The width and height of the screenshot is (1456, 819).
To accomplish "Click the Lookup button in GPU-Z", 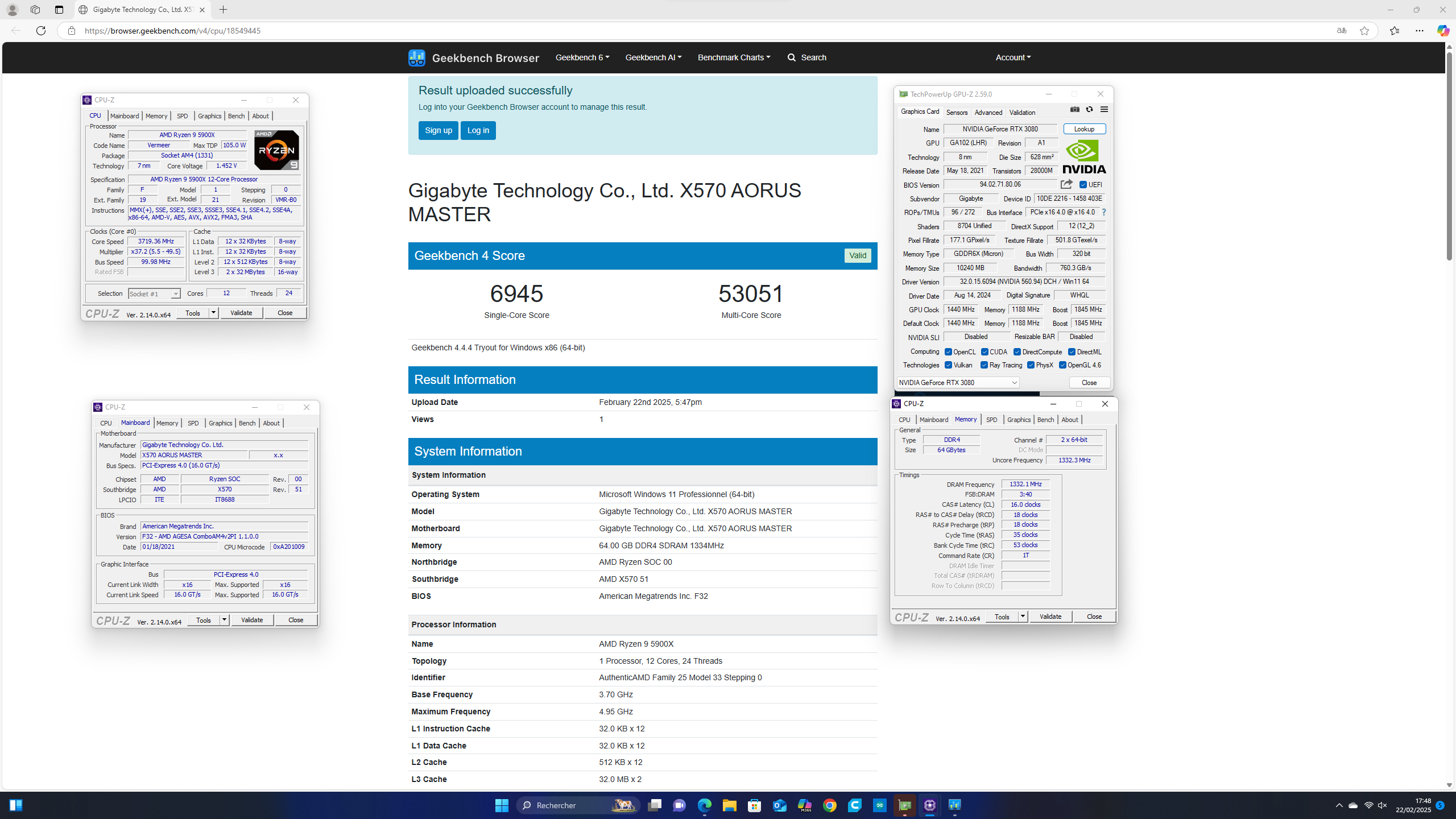I will (x=1084, y=129).
